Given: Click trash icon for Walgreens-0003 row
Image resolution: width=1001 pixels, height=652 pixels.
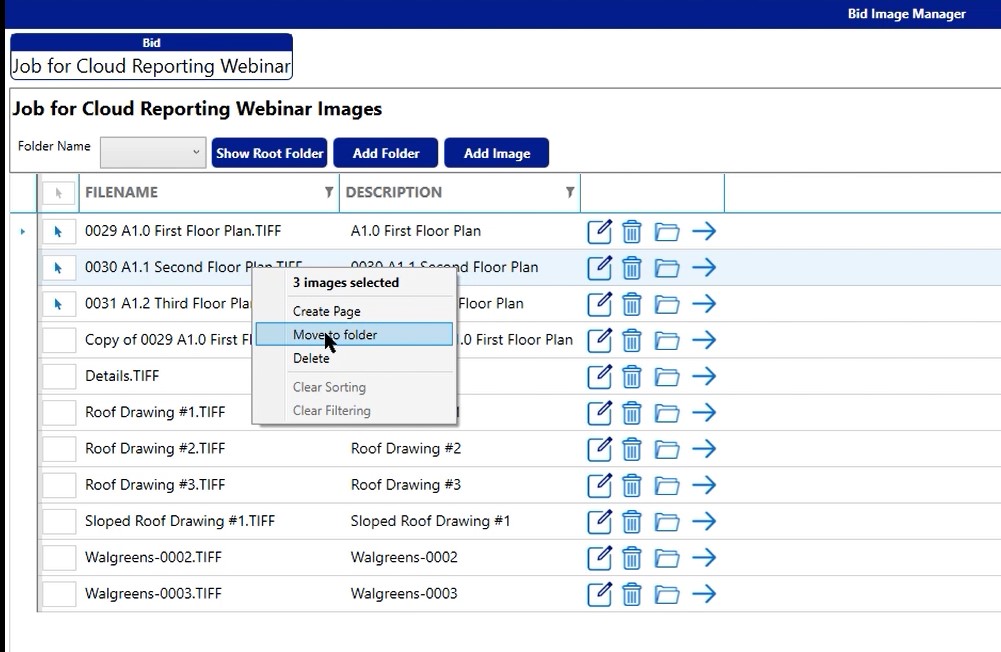Looking at the screenshot, I should coord(632,594).
